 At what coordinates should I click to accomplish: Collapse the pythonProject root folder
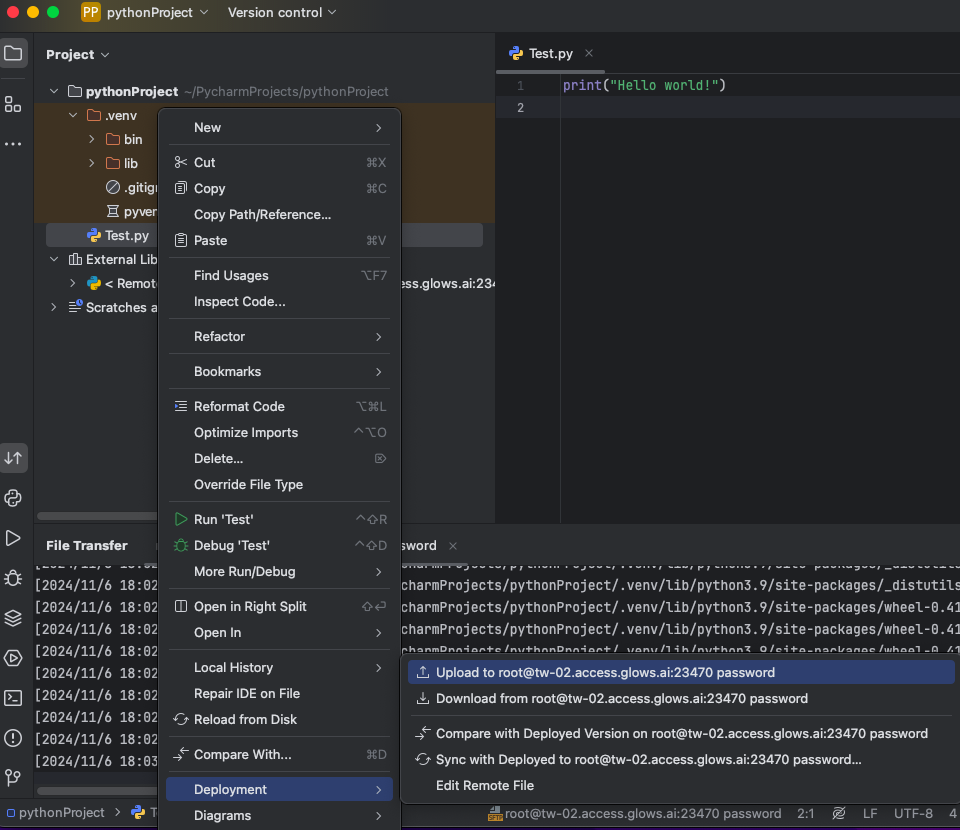[x=54, y=91]
